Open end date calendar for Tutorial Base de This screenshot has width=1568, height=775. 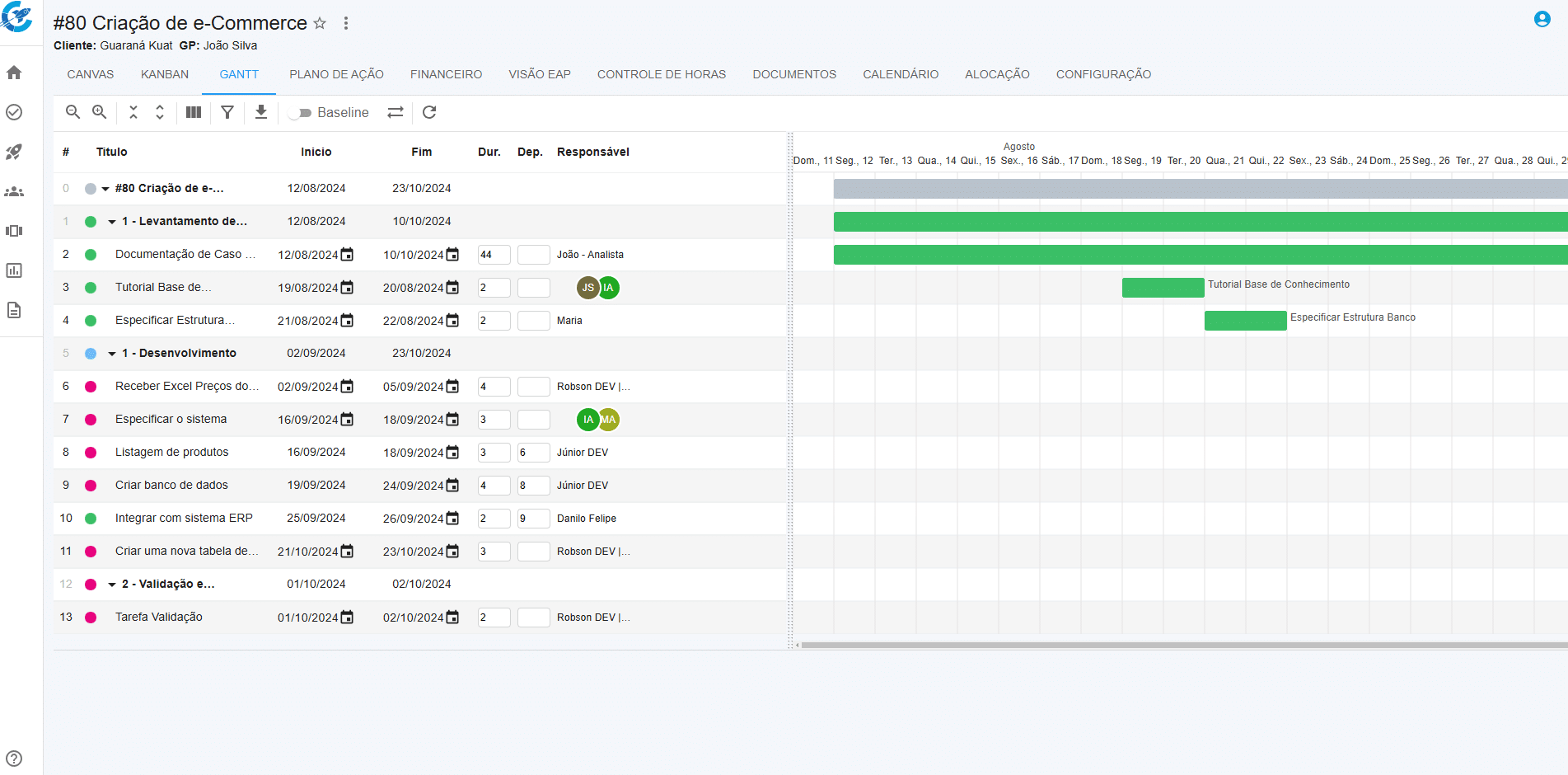coord(452,288)
